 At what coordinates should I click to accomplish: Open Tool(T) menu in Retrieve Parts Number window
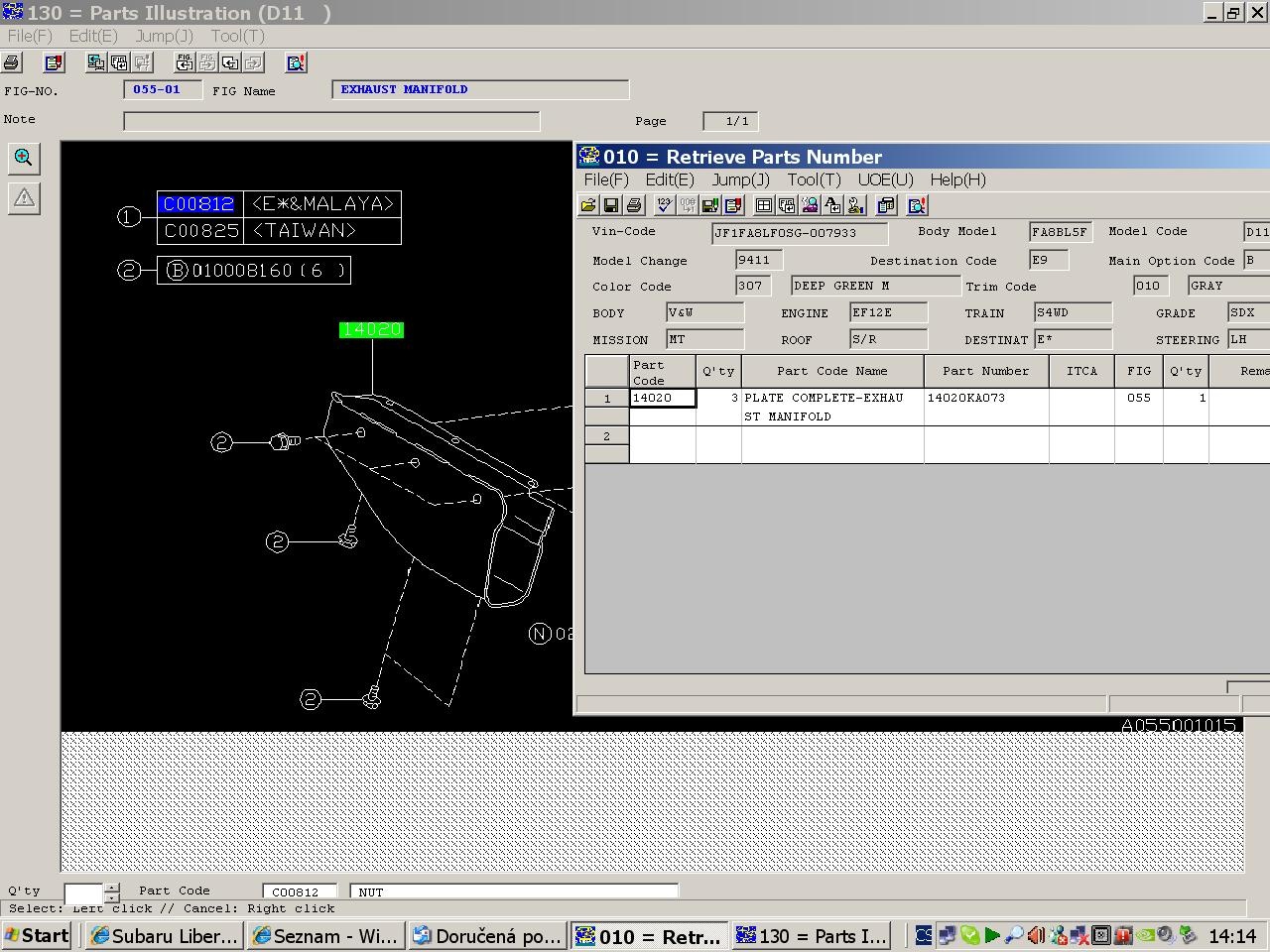pos(814,179)
